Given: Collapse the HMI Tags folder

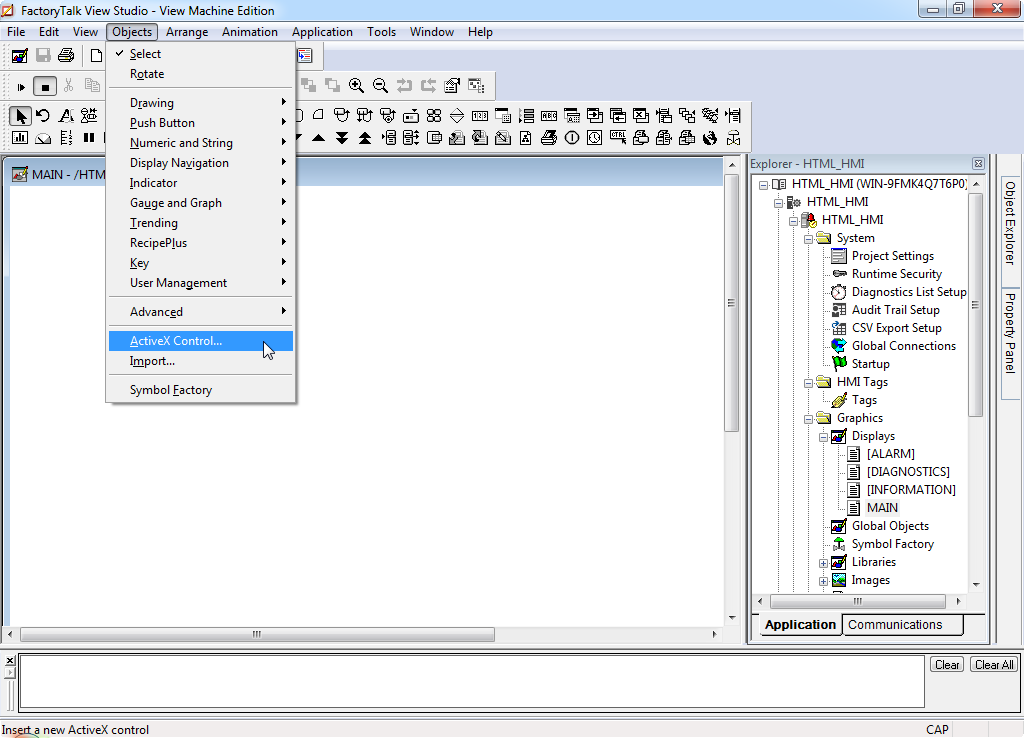Looking at the screenshot, I should pyautogui.click(x=808, y=383).
